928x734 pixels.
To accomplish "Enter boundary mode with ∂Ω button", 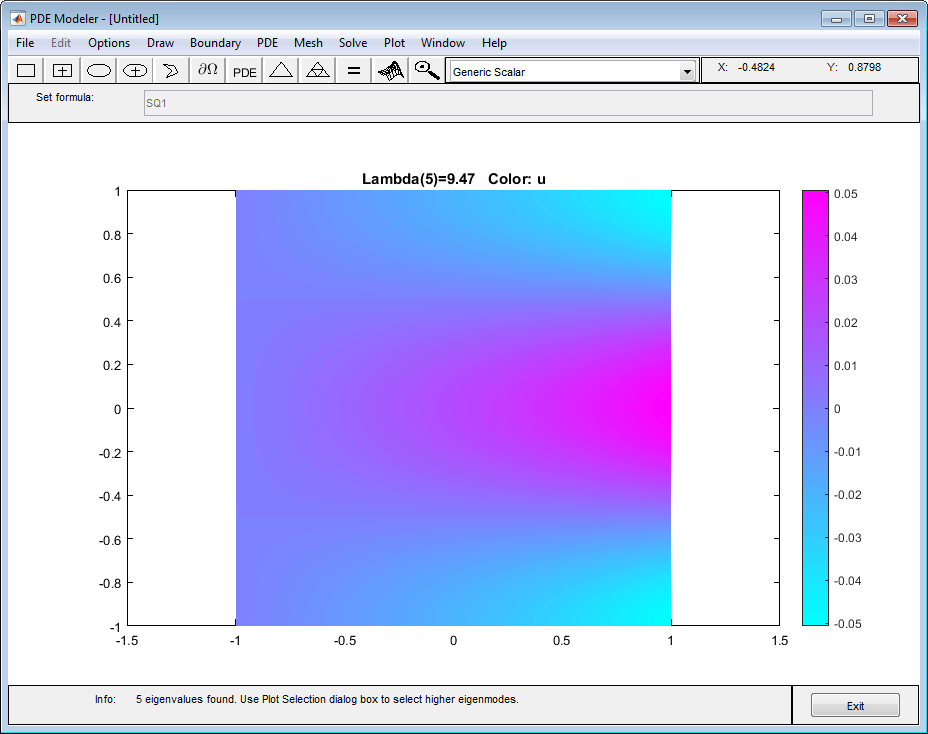I will pos(208,71).
